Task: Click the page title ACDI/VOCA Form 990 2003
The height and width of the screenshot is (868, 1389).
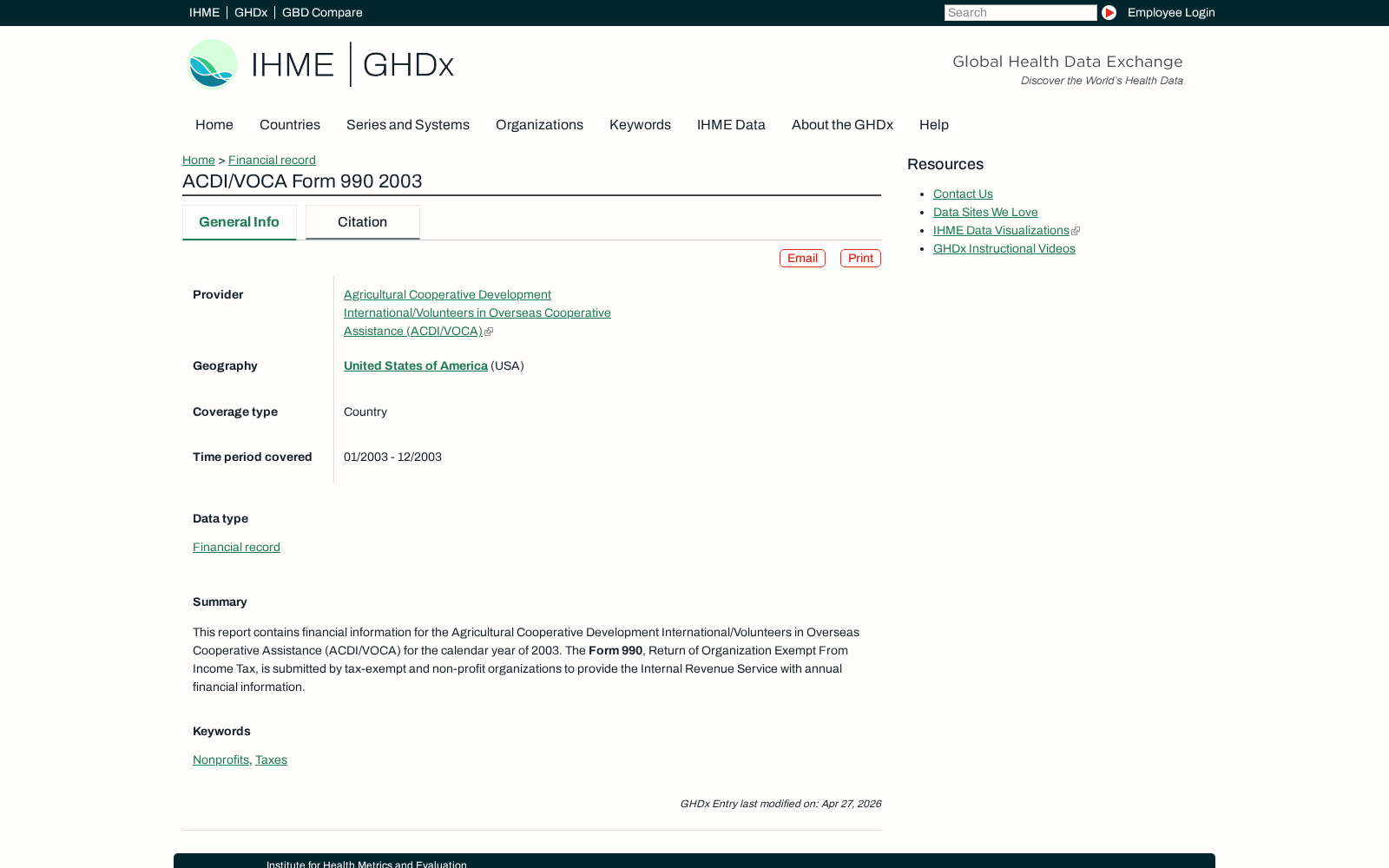Action: coord(302,181)
